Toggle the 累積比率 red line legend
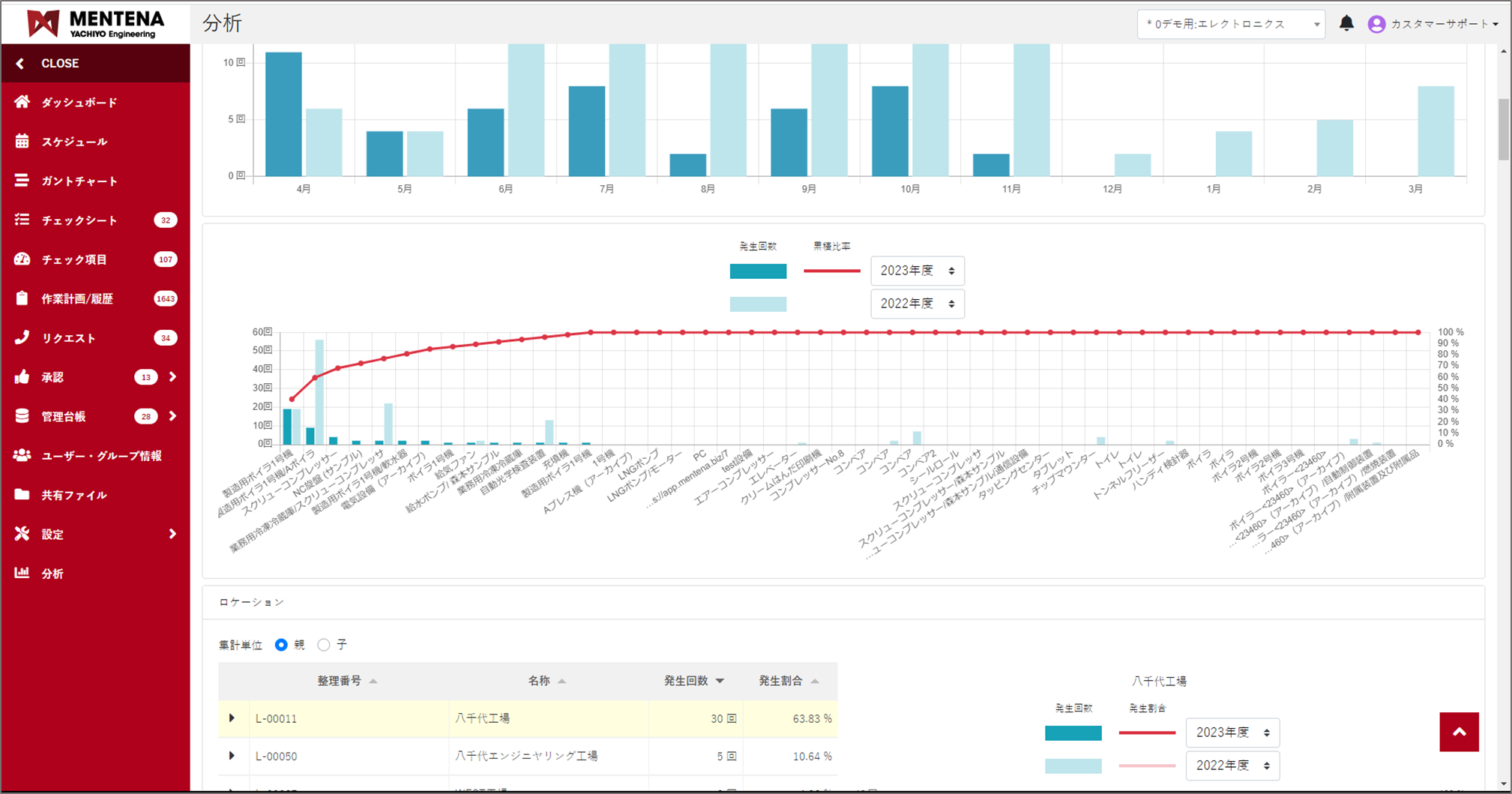This screenshot has height=794, width=1512. (831, 271)
